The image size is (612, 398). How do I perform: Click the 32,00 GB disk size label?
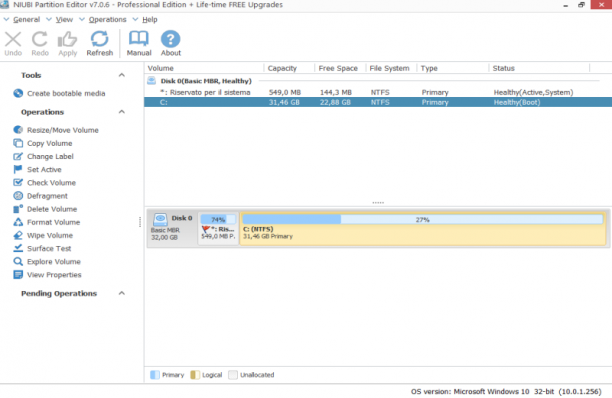pyautogui.click(x=164, y=238)
